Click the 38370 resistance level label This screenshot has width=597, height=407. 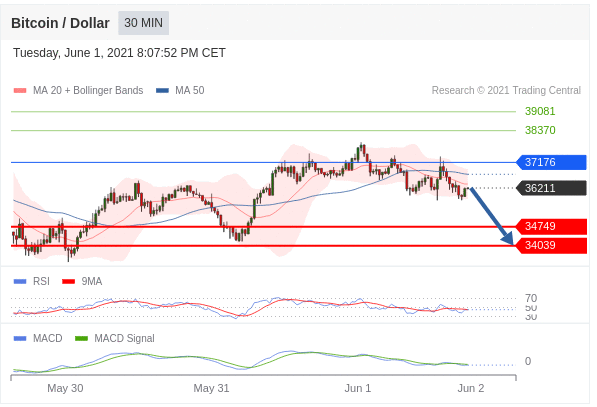tap(540, 130)
